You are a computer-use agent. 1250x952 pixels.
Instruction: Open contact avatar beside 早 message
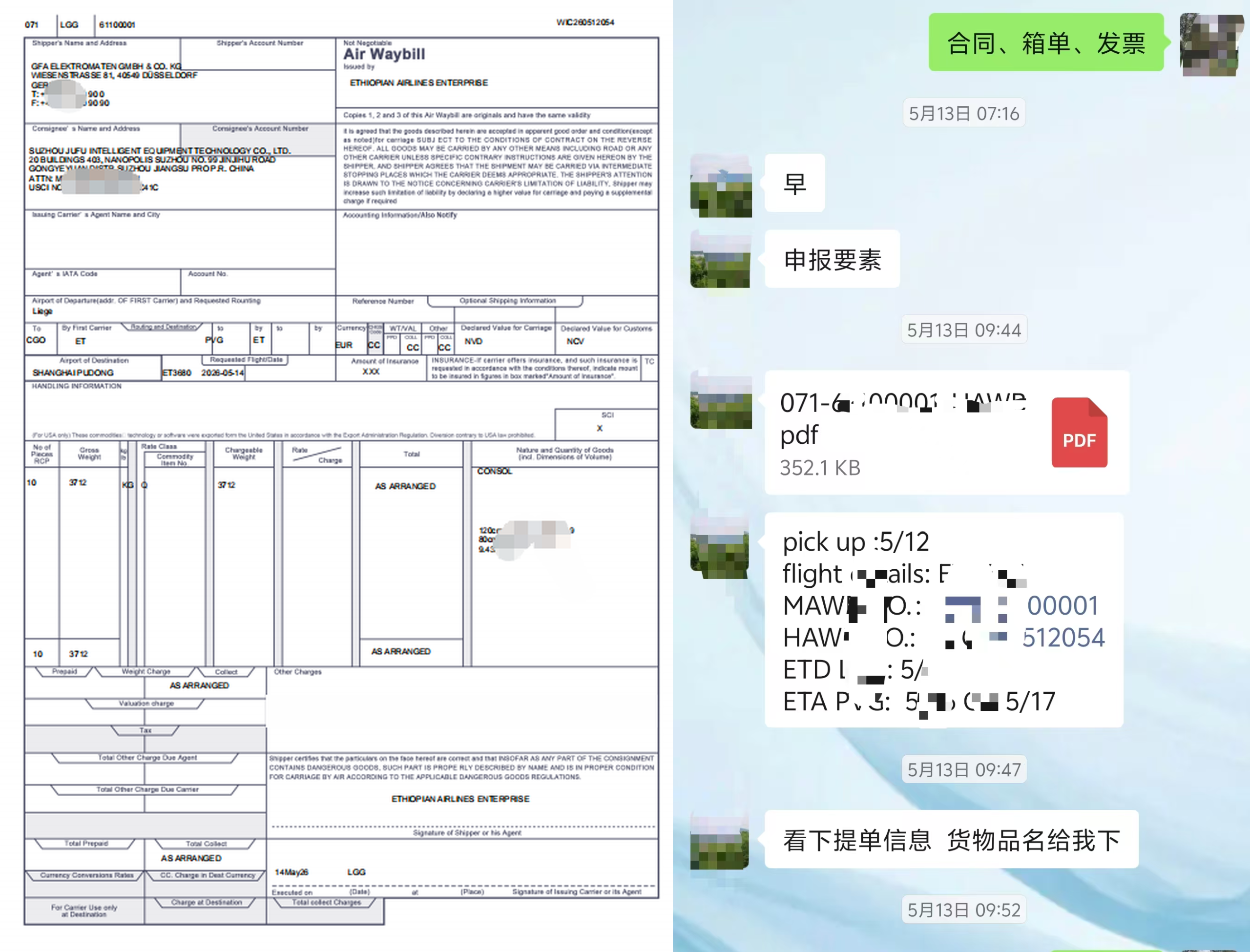[721, 186]
